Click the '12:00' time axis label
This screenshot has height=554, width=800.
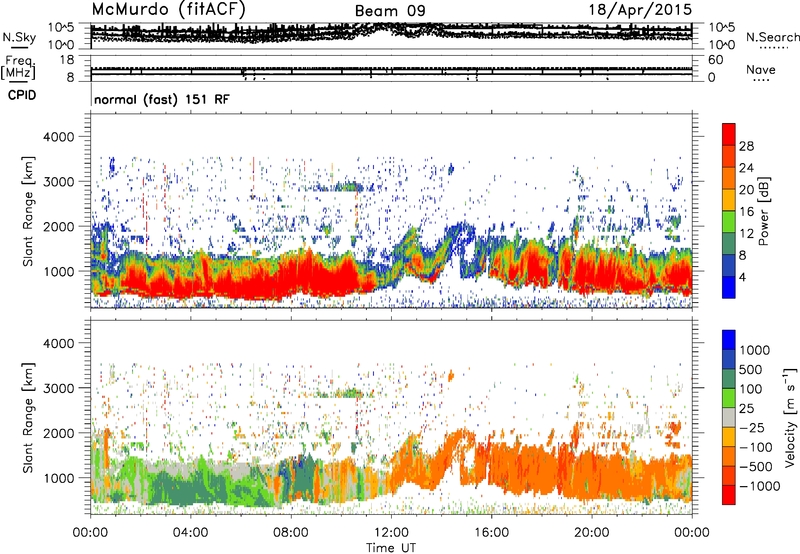pos(391,533)
